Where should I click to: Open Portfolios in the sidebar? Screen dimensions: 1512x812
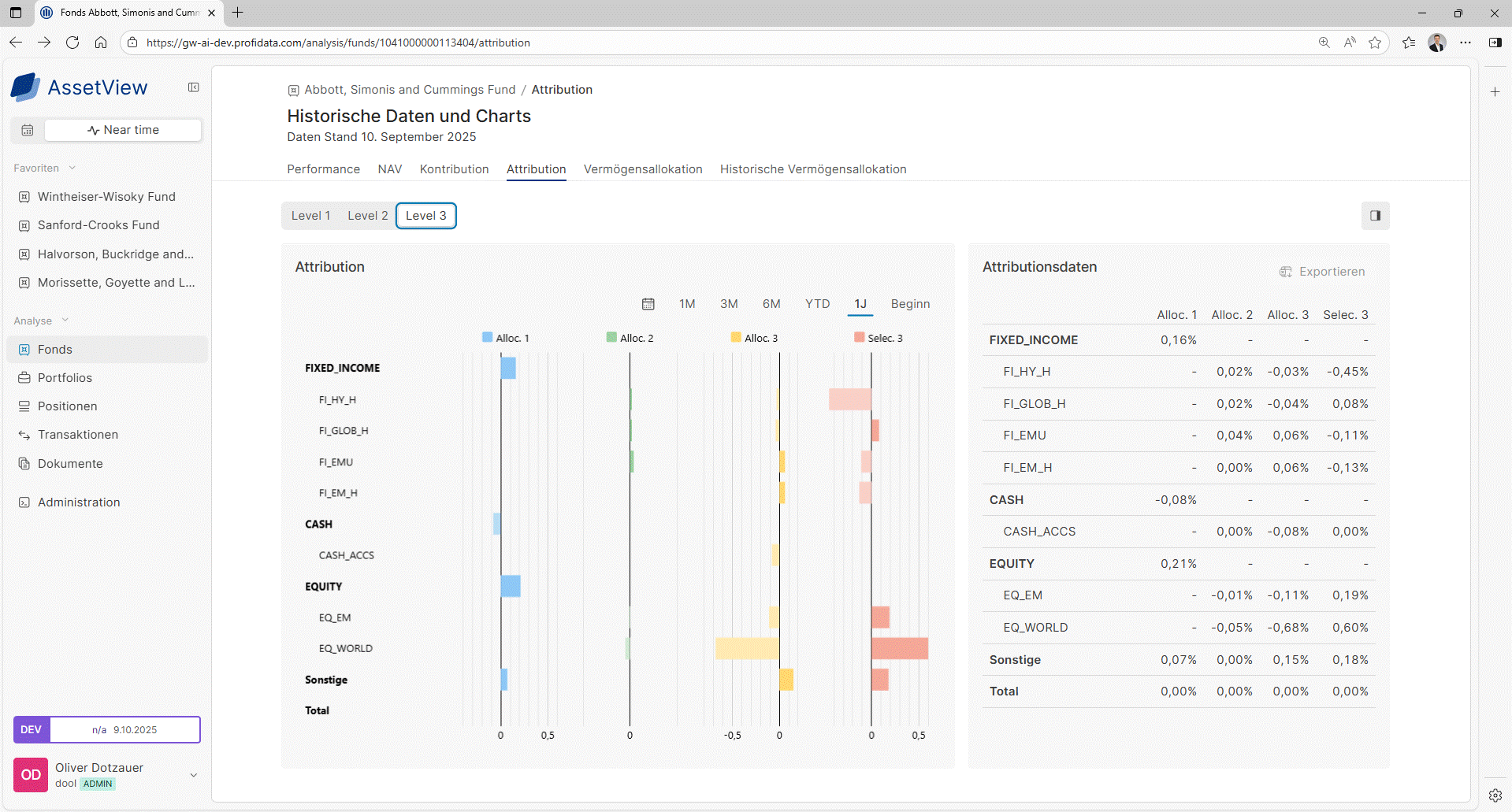click(x=65, y=378)
